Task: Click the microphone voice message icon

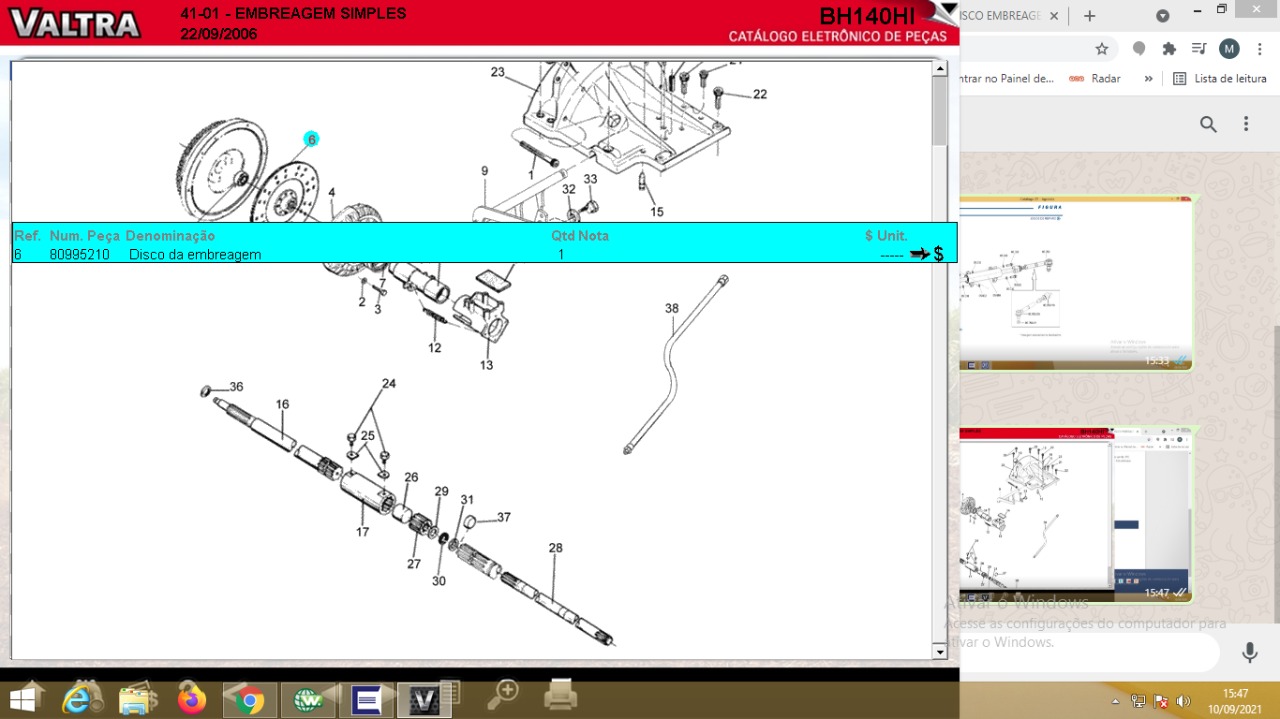Action: pyautogui.click(x=1249, y=652)
